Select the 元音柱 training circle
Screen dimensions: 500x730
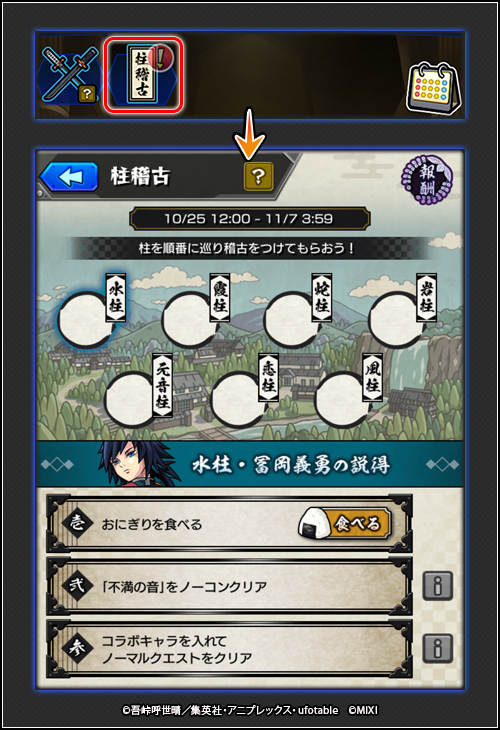(x=132, y=399)
